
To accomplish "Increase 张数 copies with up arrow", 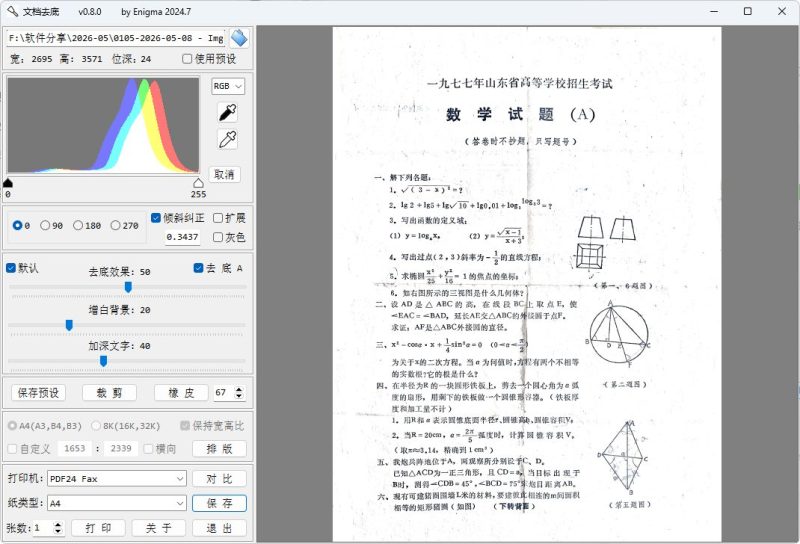I will pos(58,525).
